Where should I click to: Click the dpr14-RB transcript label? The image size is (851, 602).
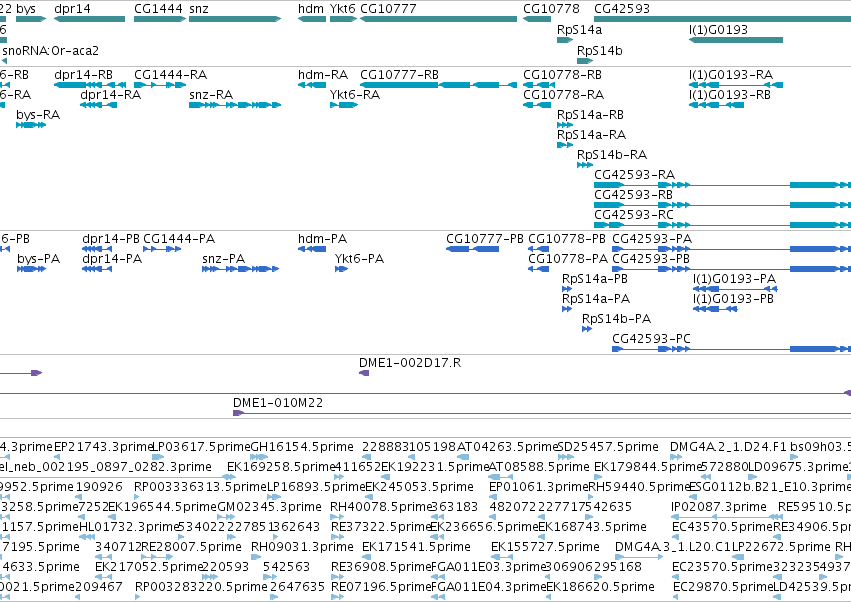coord(84,74)
